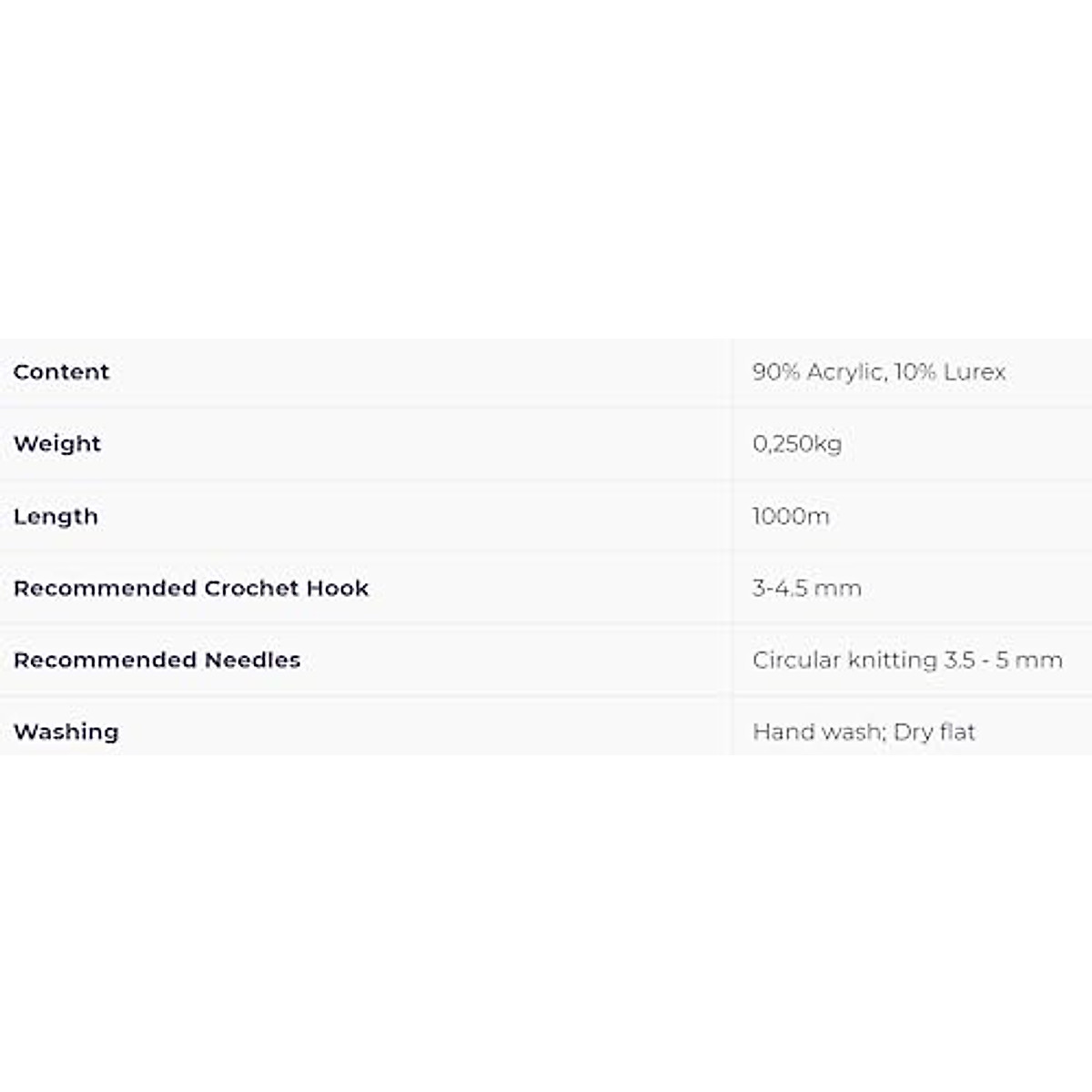Screen dimensions: 1092x1092
Task: Select the Weight label text
Action: coord(57,444)
